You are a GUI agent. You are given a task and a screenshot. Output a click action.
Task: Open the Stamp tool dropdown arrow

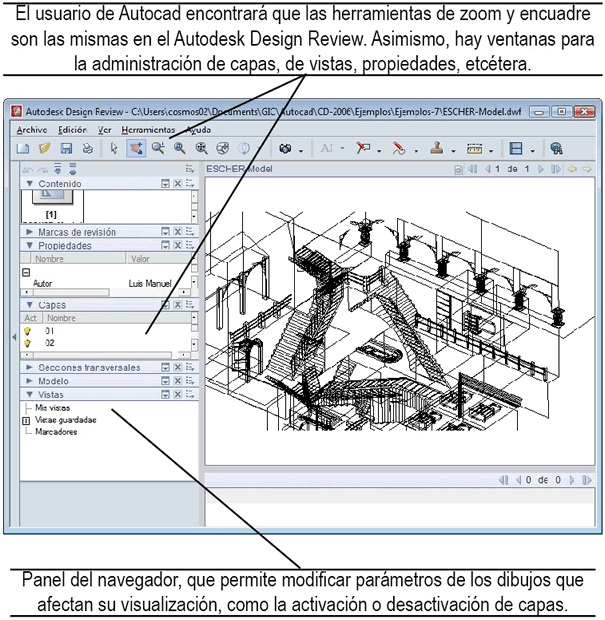[453, 151]
